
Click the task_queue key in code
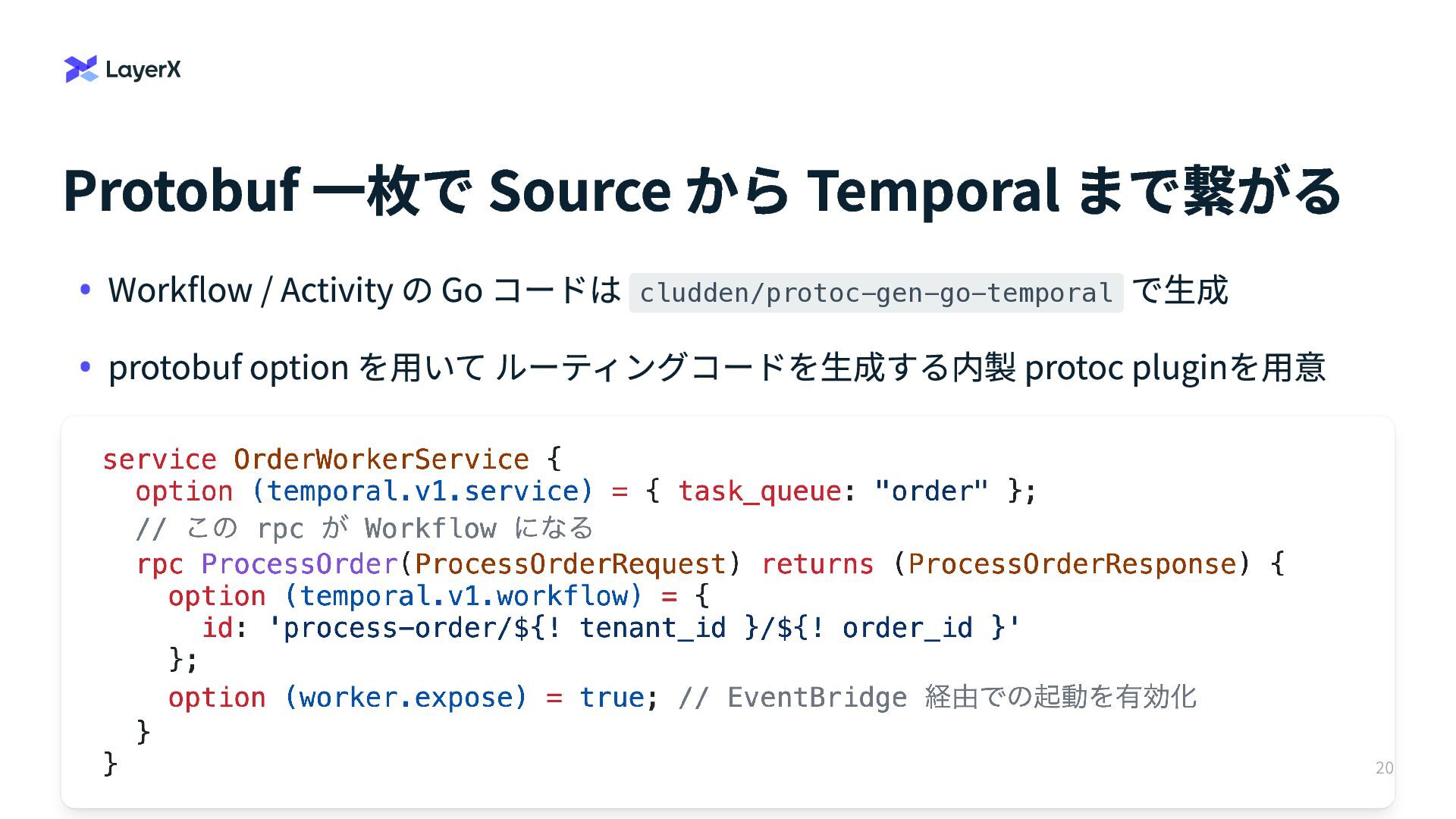tap(759, 491)
